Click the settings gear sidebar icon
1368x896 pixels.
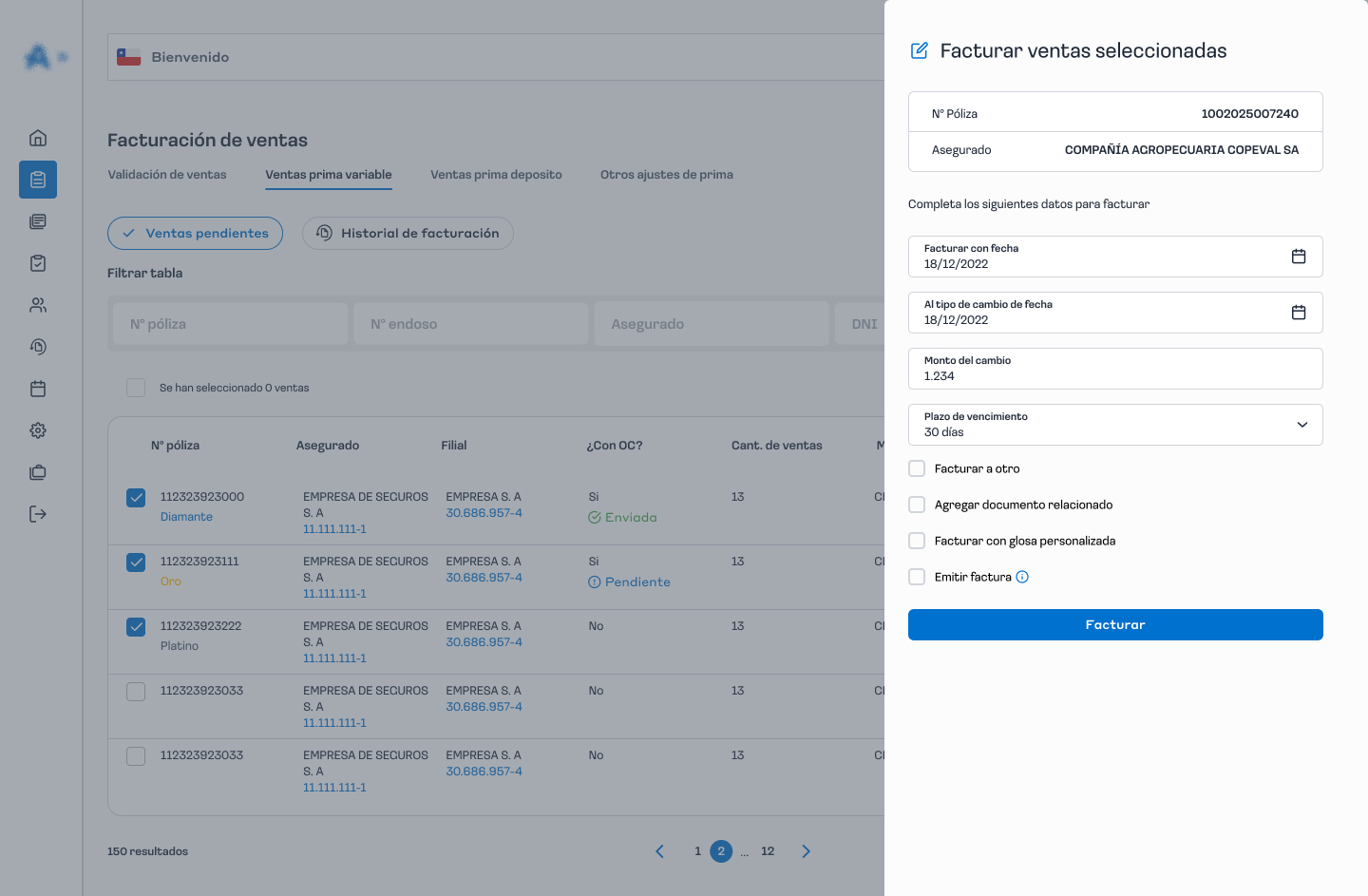point(38,430)
